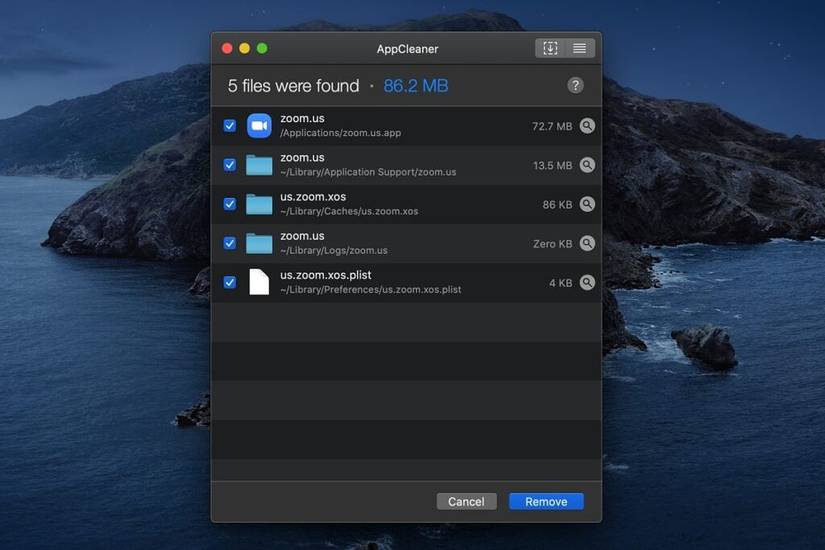Click the 72.7 MB size value
825x550 pixels.
coord(552,126)
